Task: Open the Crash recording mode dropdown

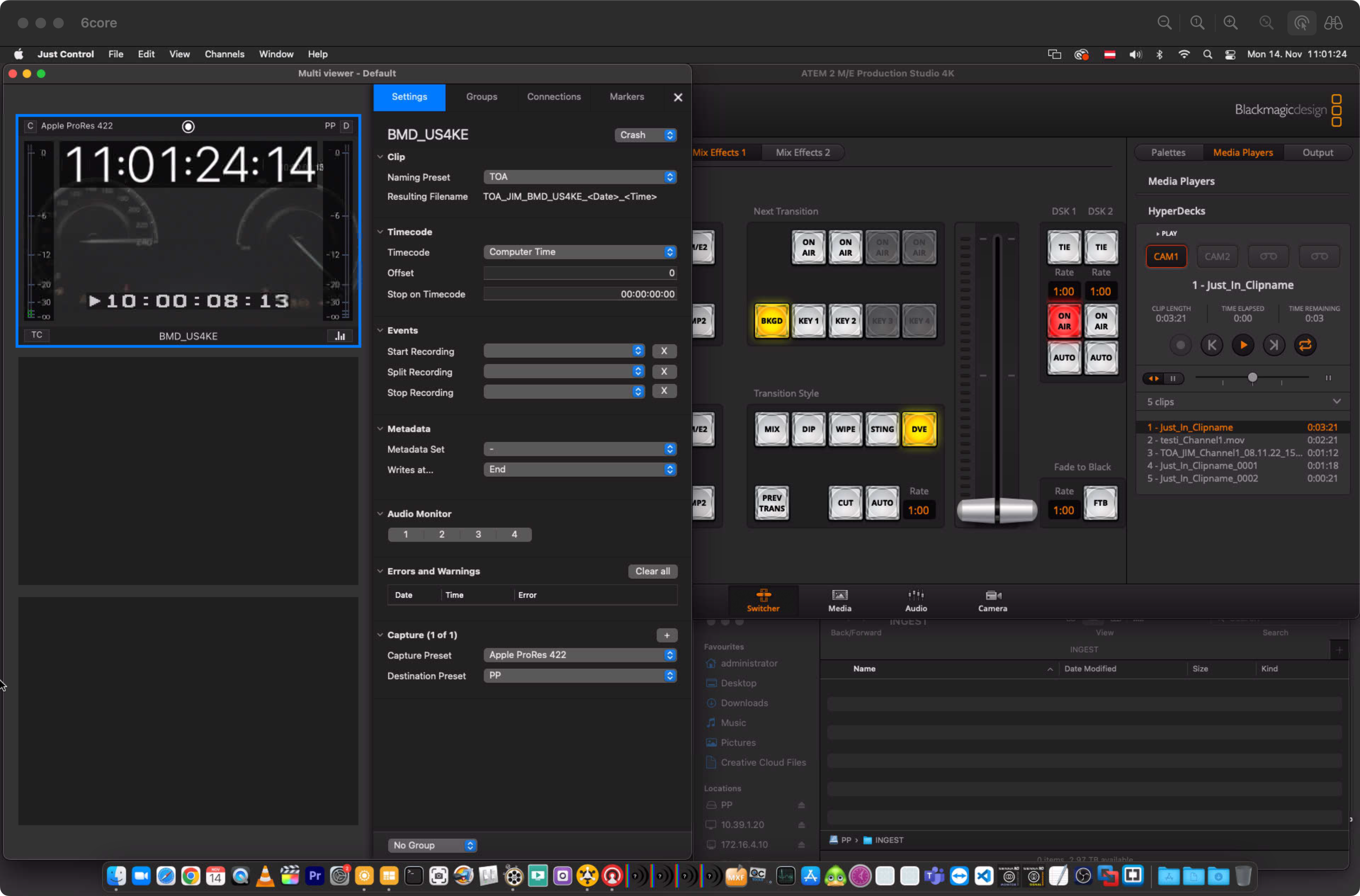Action: [x=646, y=135]
